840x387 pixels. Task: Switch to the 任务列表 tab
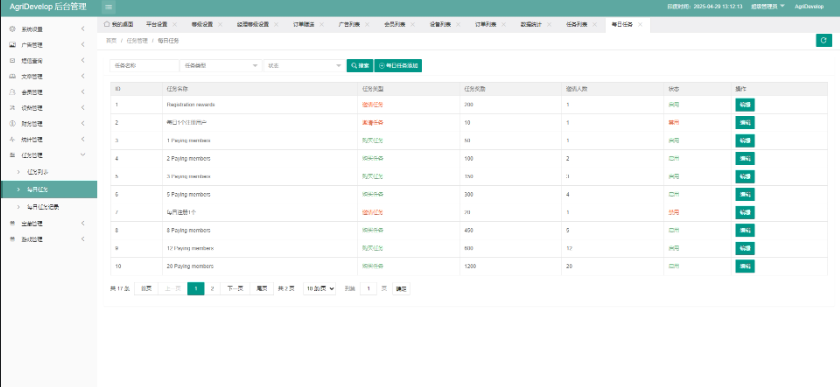[576, 25]
